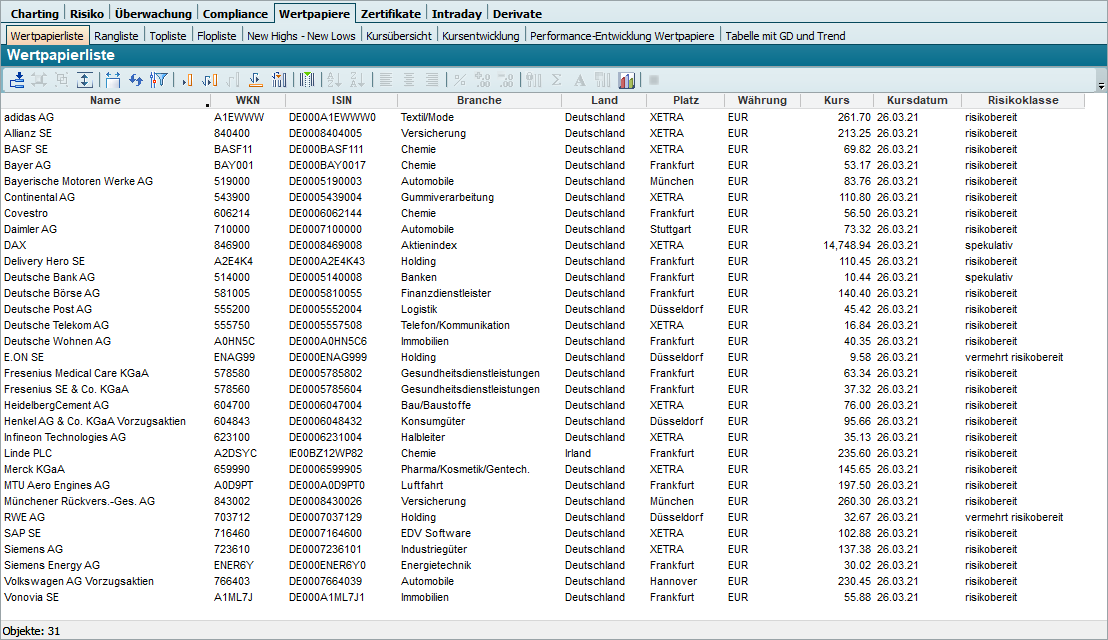Click the refresh arrows icon

click(136, 80)
